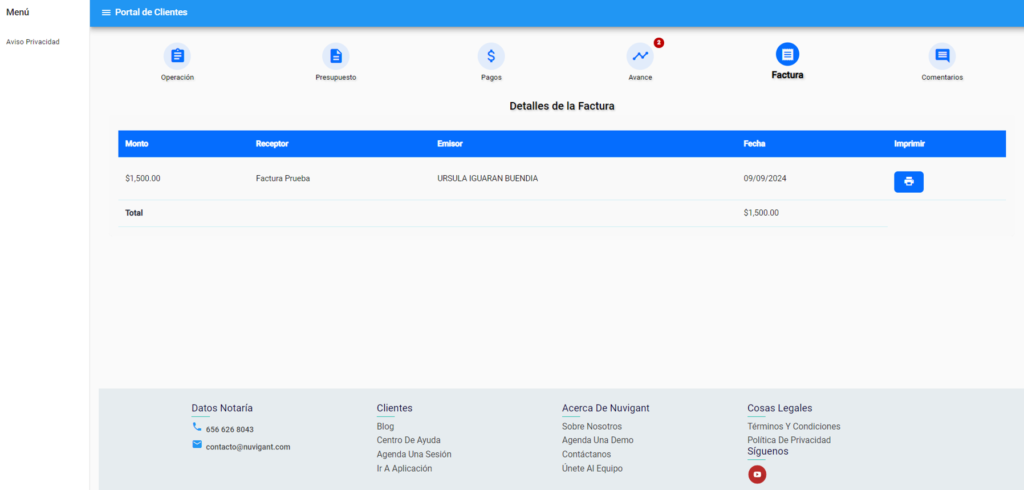Go to the Operación step icon

(178, 56)
